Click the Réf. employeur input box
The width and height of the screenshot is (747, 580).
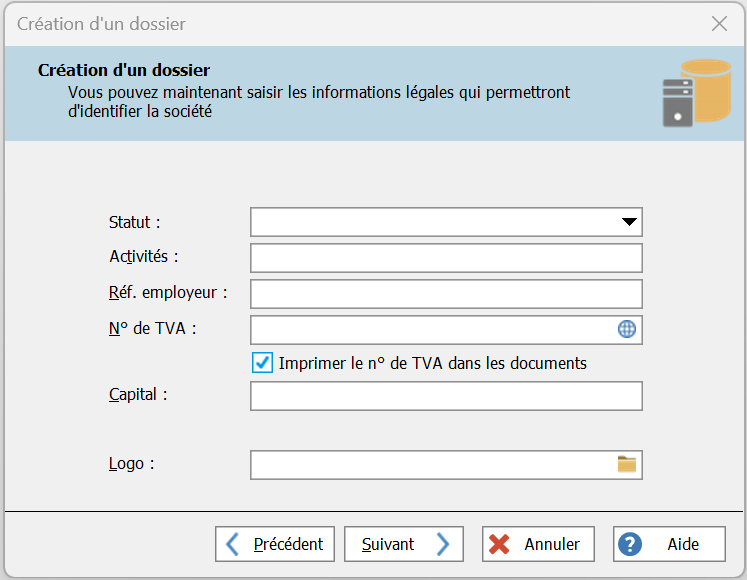click(x=445, y=294)
